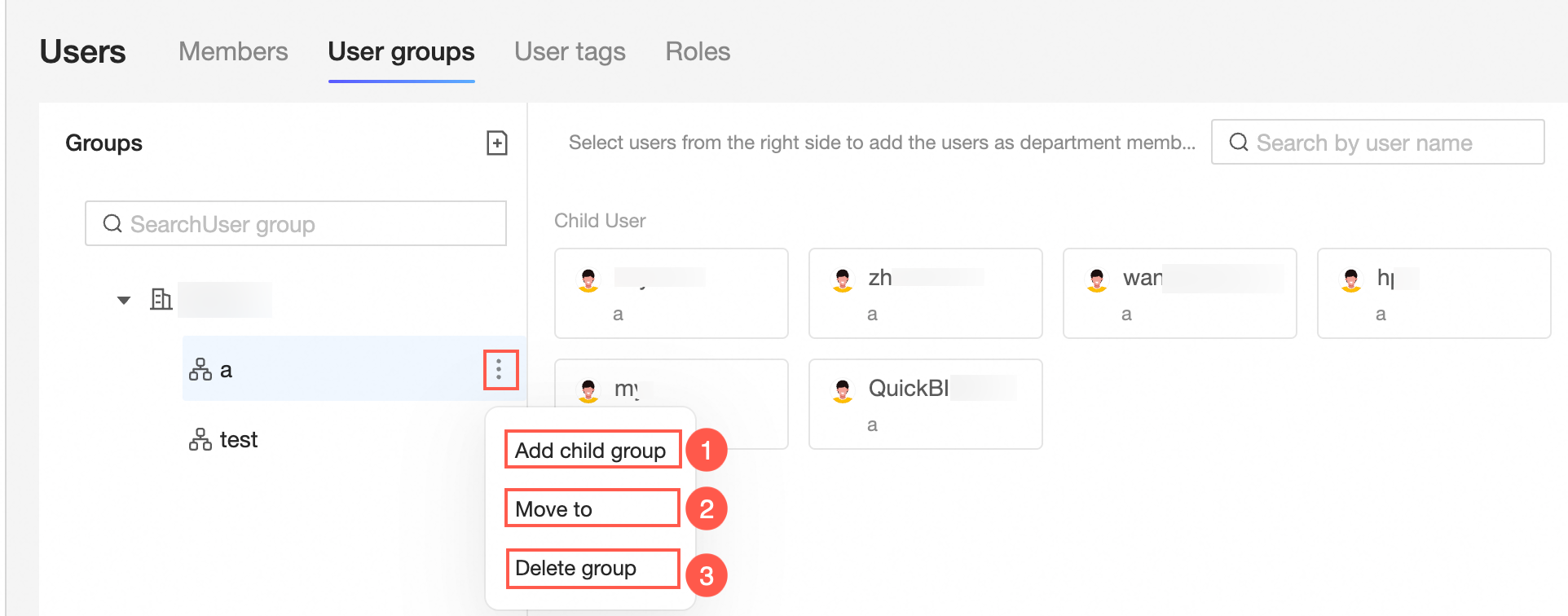Click the organization building icon
The image size is (1568, 616).
coord(161,299)
